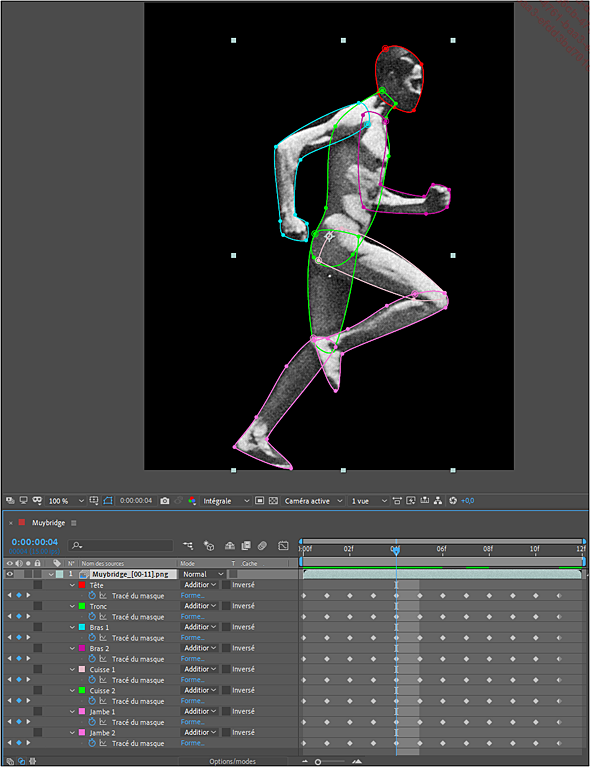Open the graph editor icon

coord(283,545)
